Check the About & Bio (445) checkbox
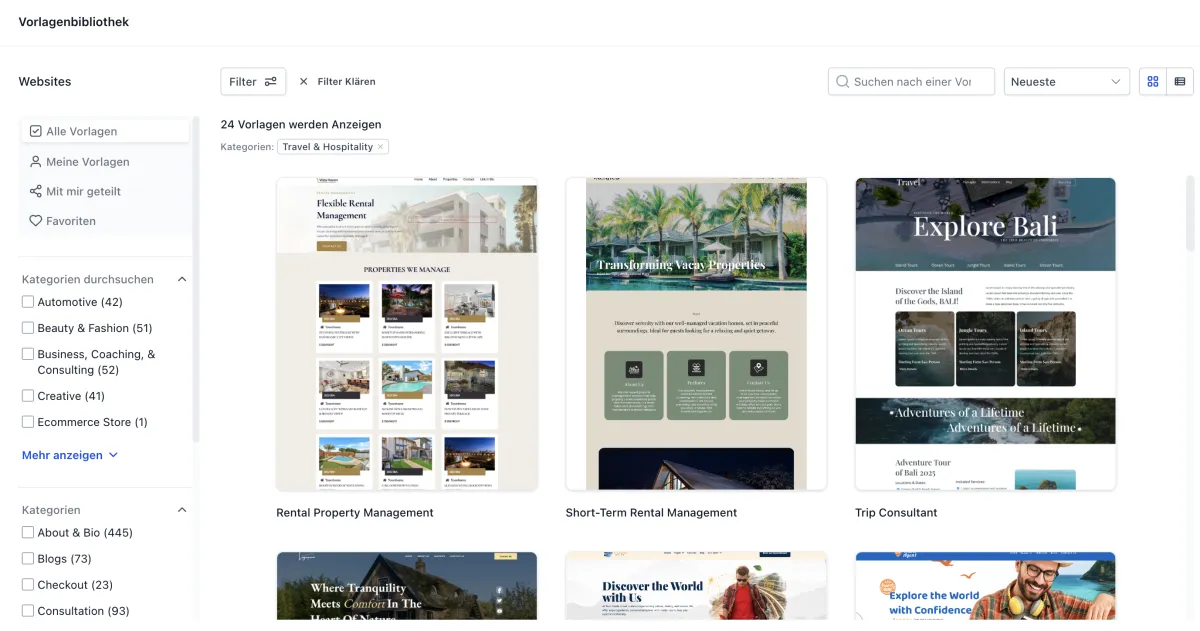 point(28,533)
